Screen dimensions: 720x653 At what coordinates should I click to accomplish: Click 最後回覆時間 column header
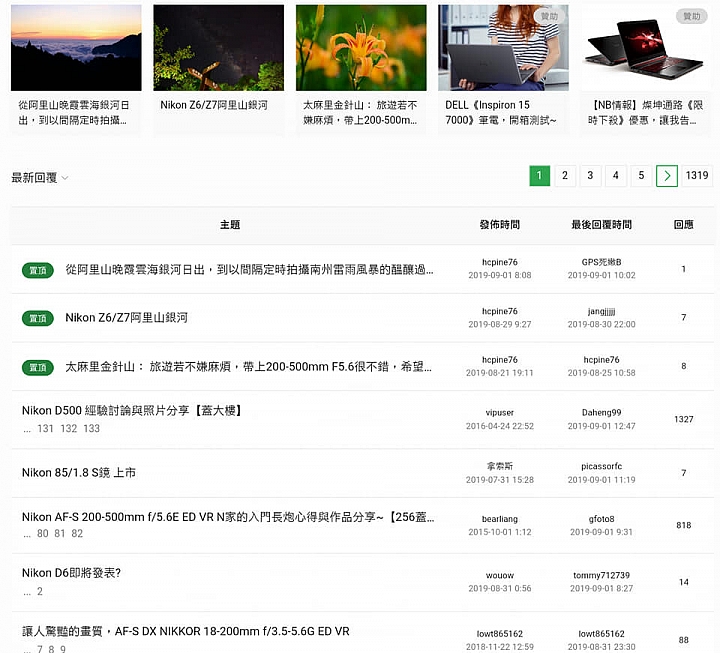click(x=602, y=225)
